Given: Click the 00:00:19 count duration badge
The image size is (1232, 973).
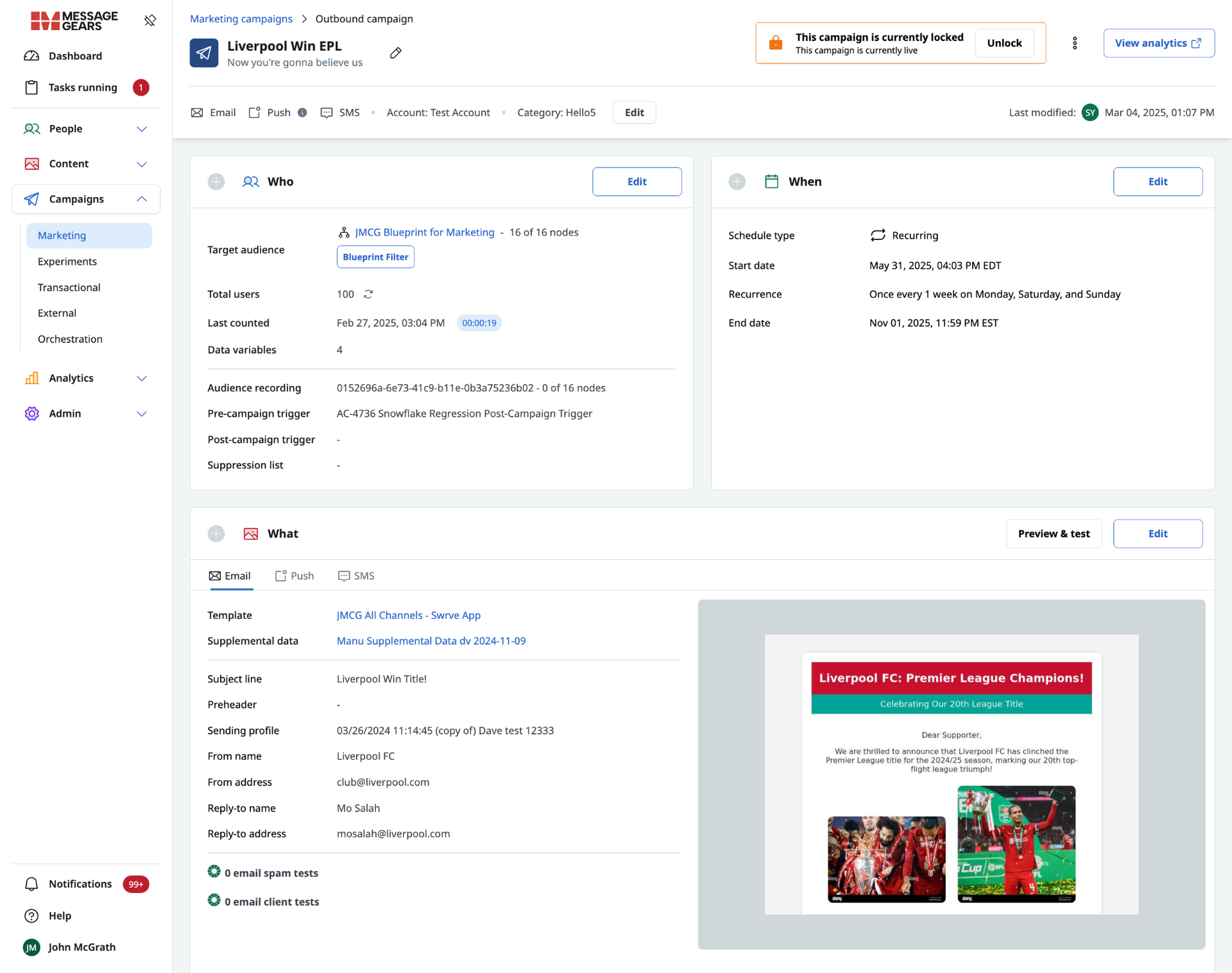Looking at the screenshot, I should coord(479,323).
